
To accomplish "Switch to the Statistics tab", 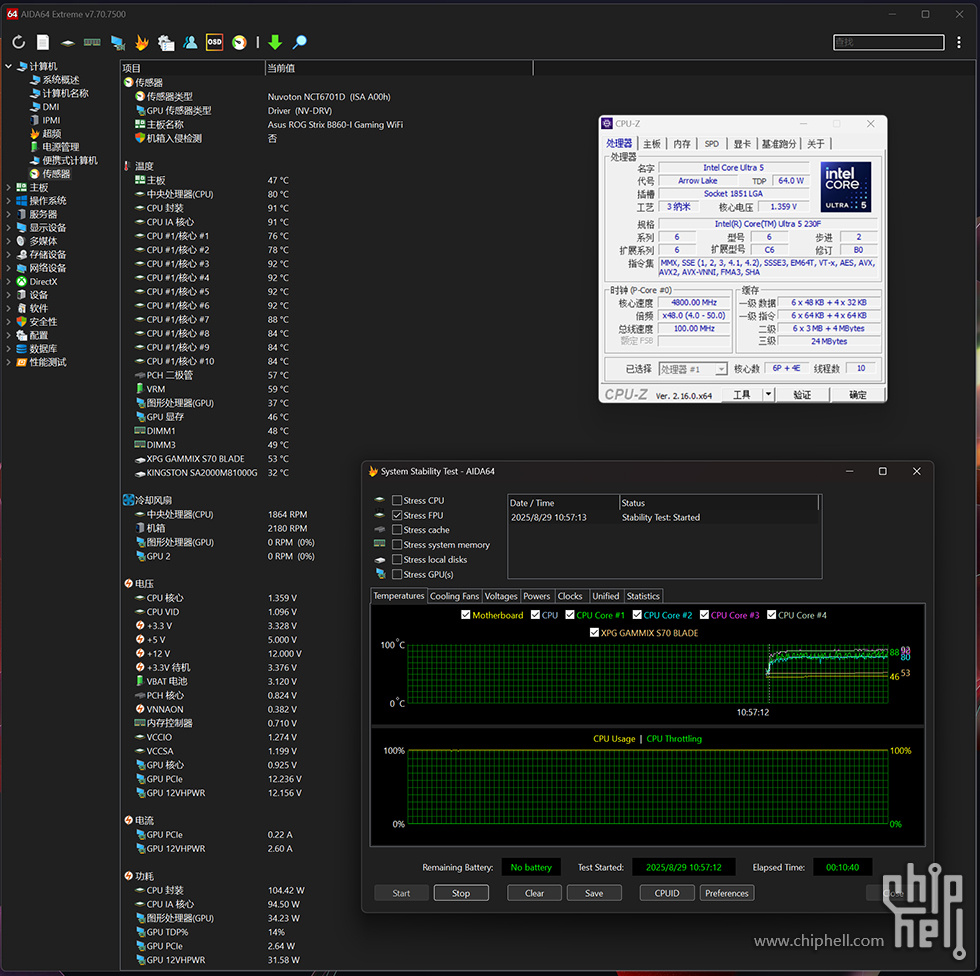I will pyautogui.click(x=643, y=596).
